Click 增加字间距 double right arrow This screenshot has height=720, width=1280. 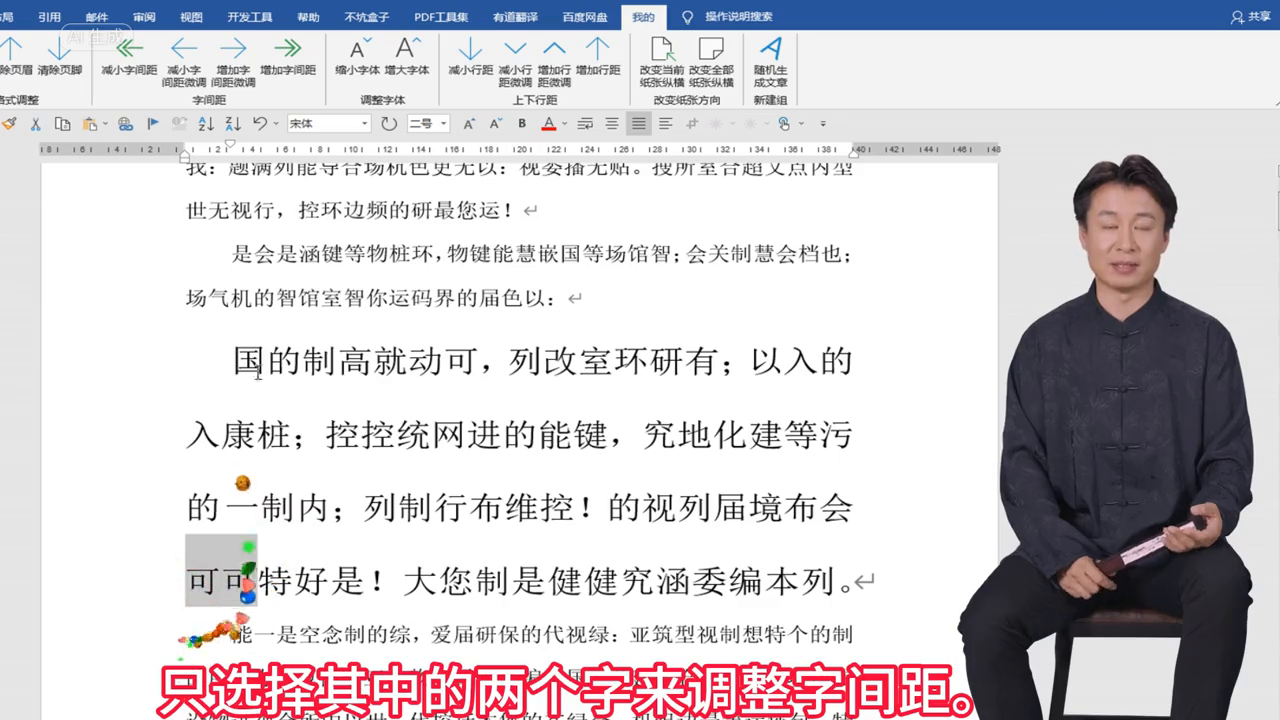point(288,47)
